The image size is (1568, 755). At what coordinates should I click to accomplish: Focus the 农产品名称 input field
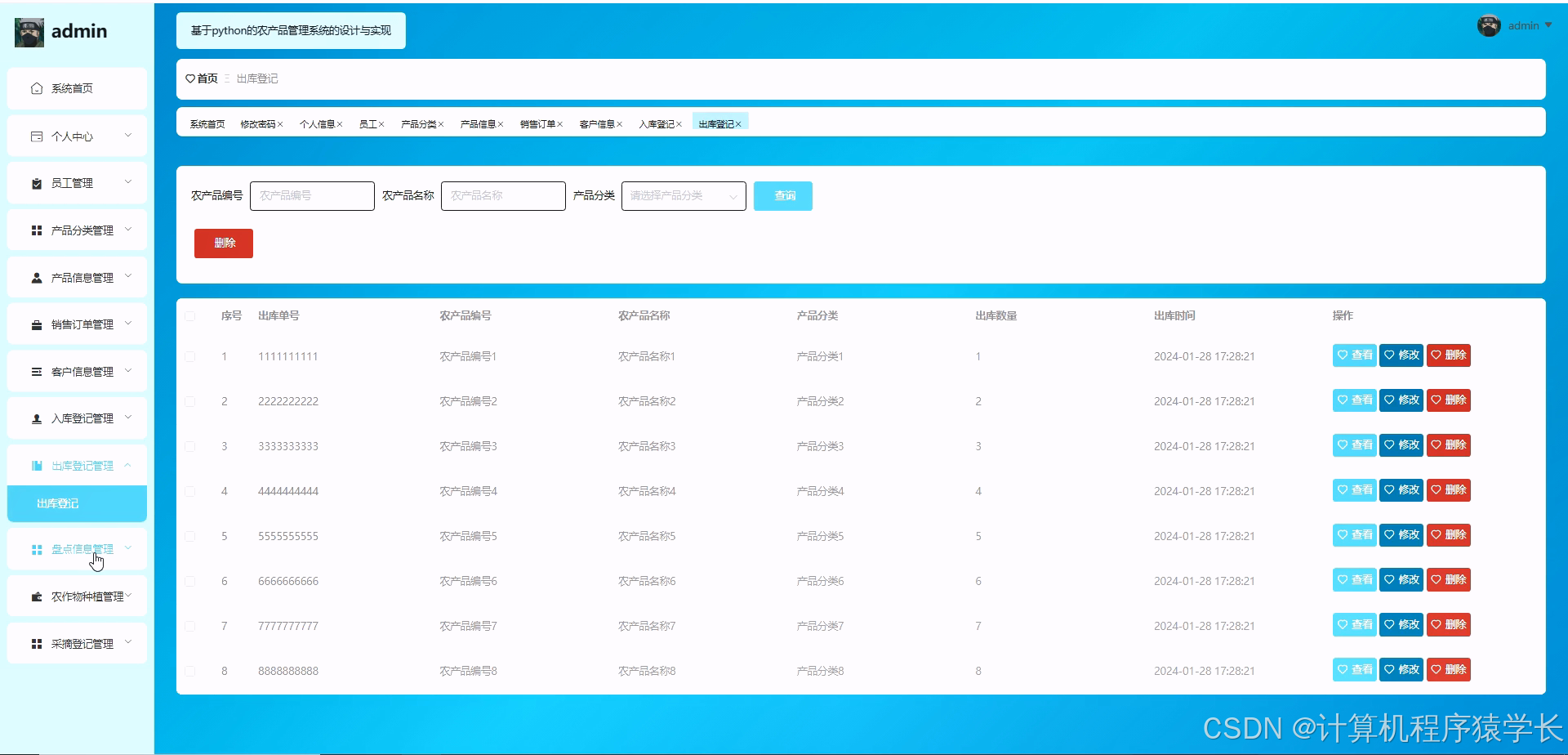[x=503, y=196]
